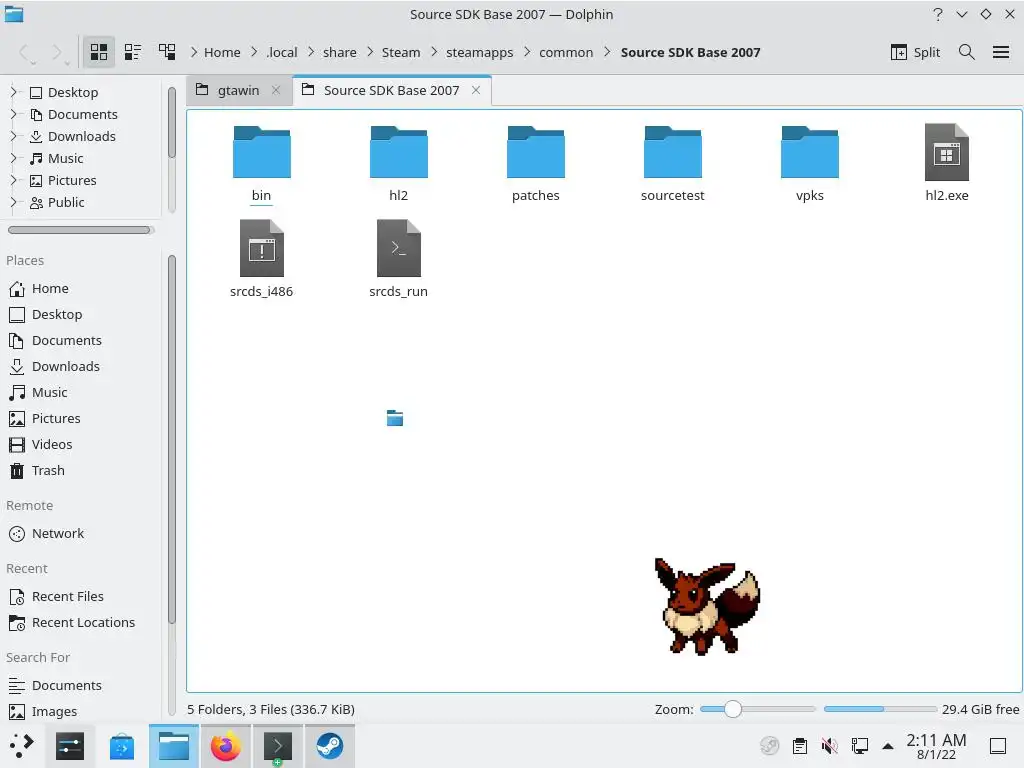The image size is (1024, 768).
Task: Navigate to common in breadcrumb
Action: point(566,52)
